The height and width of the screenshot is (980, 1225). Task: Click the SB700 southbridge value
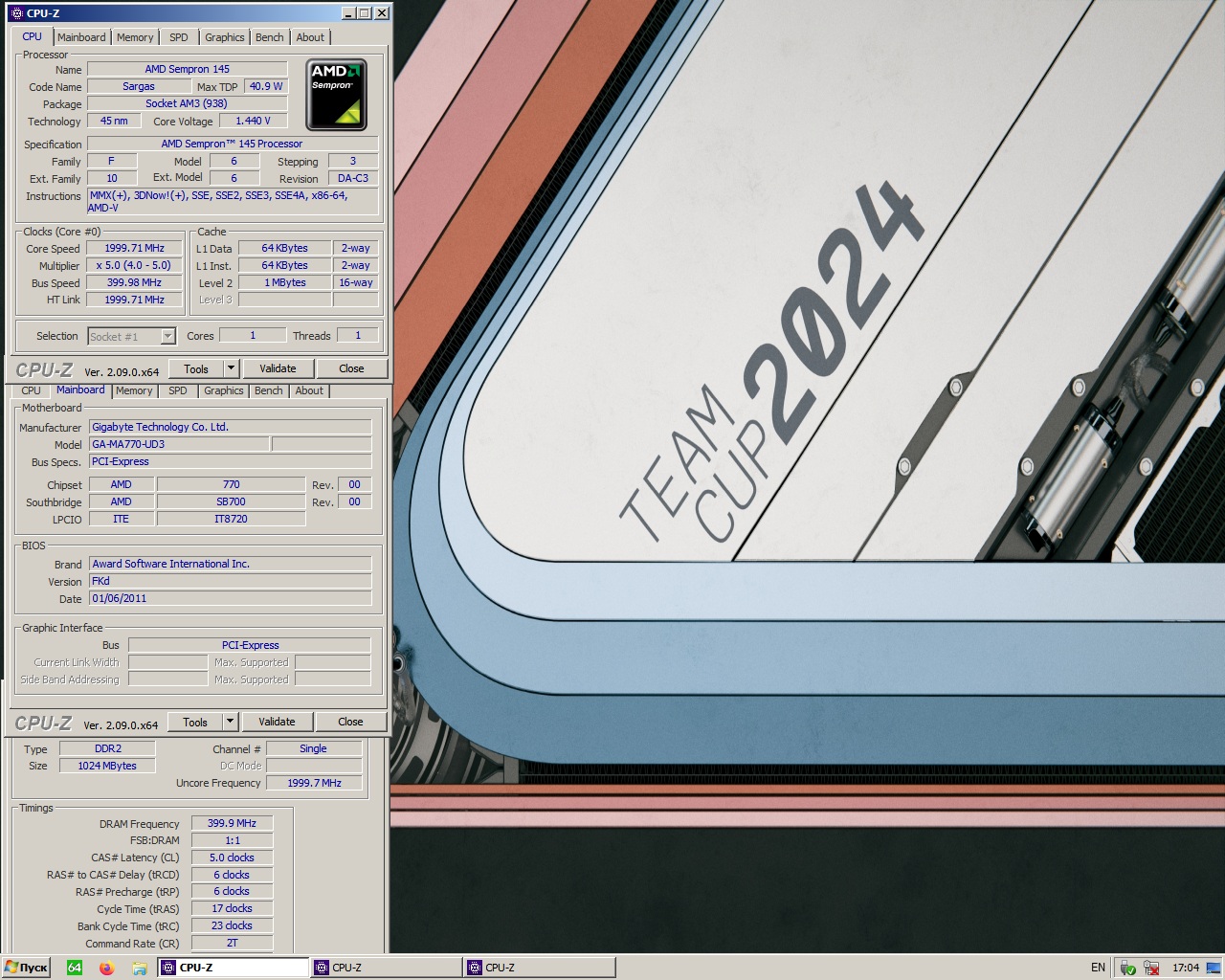(x=231, y=501)
